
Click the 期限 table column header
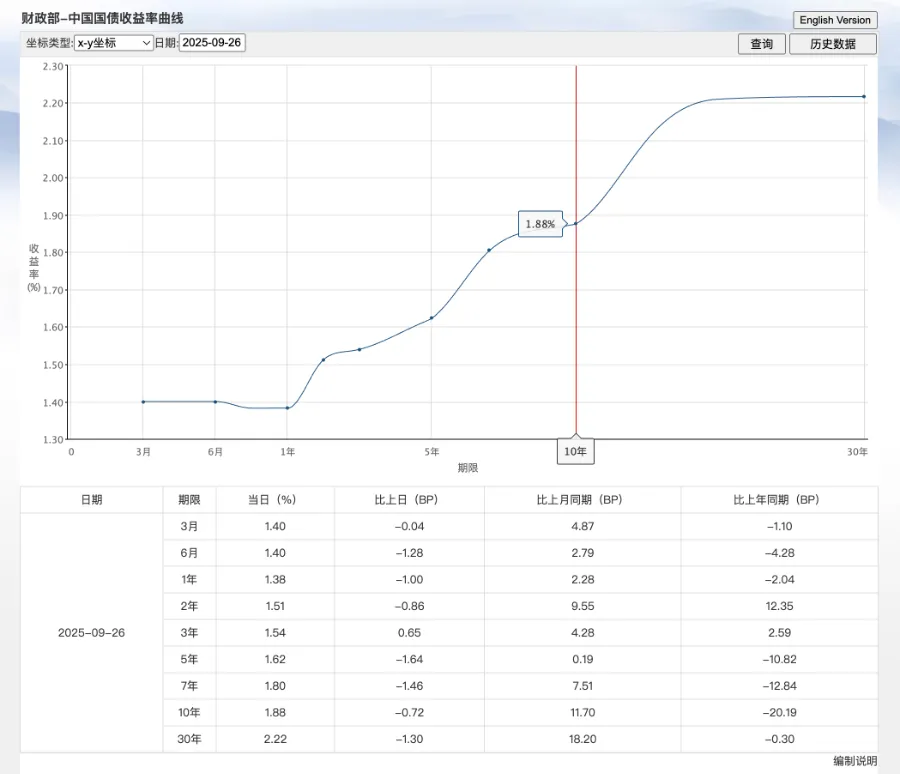click(x=188, y=500)
